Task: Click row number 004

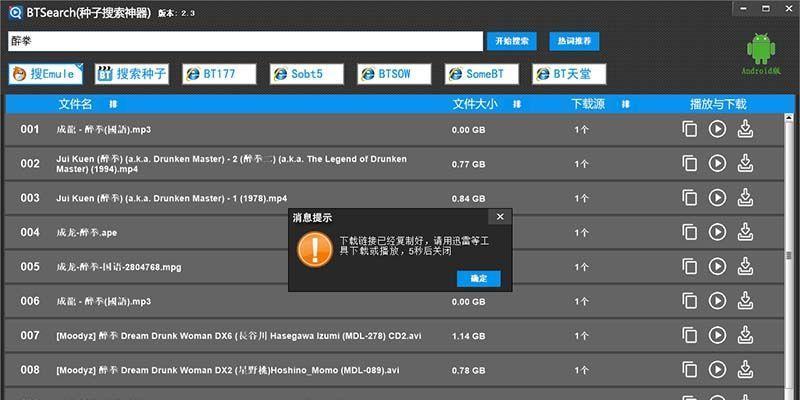Action: coord(30,232)
